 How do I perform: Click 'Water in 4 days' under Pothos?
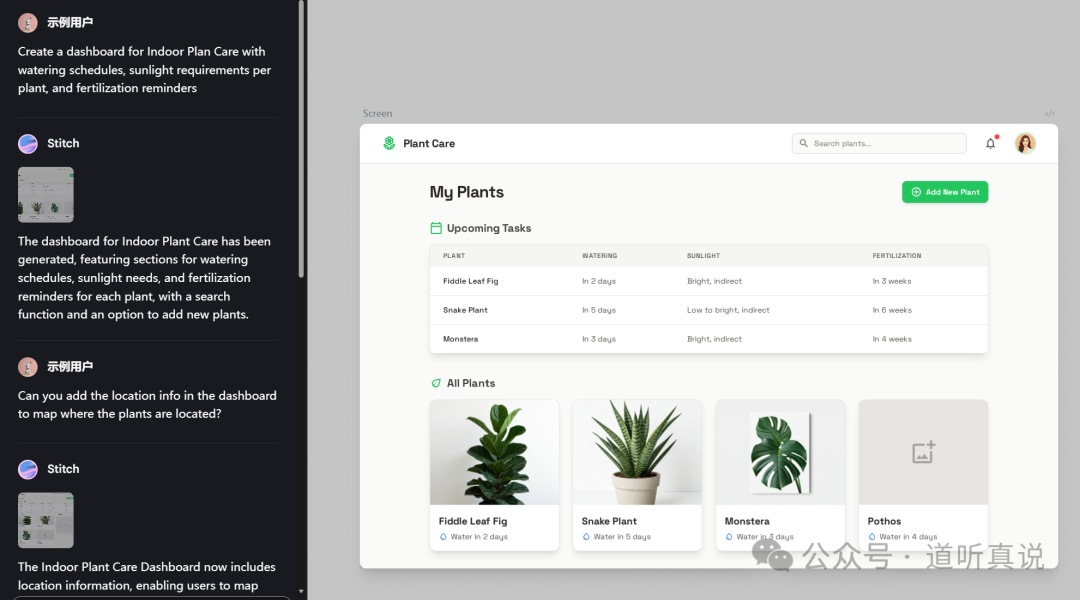(x=908, y=537)
